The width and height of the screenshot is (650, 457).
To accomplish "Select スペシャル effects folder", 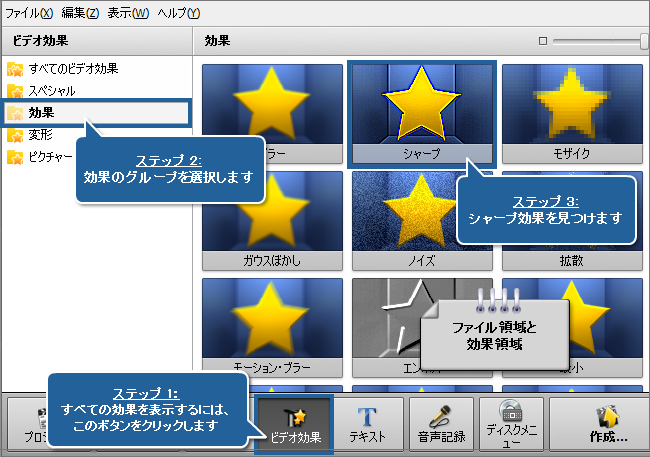I will point(52,91).
